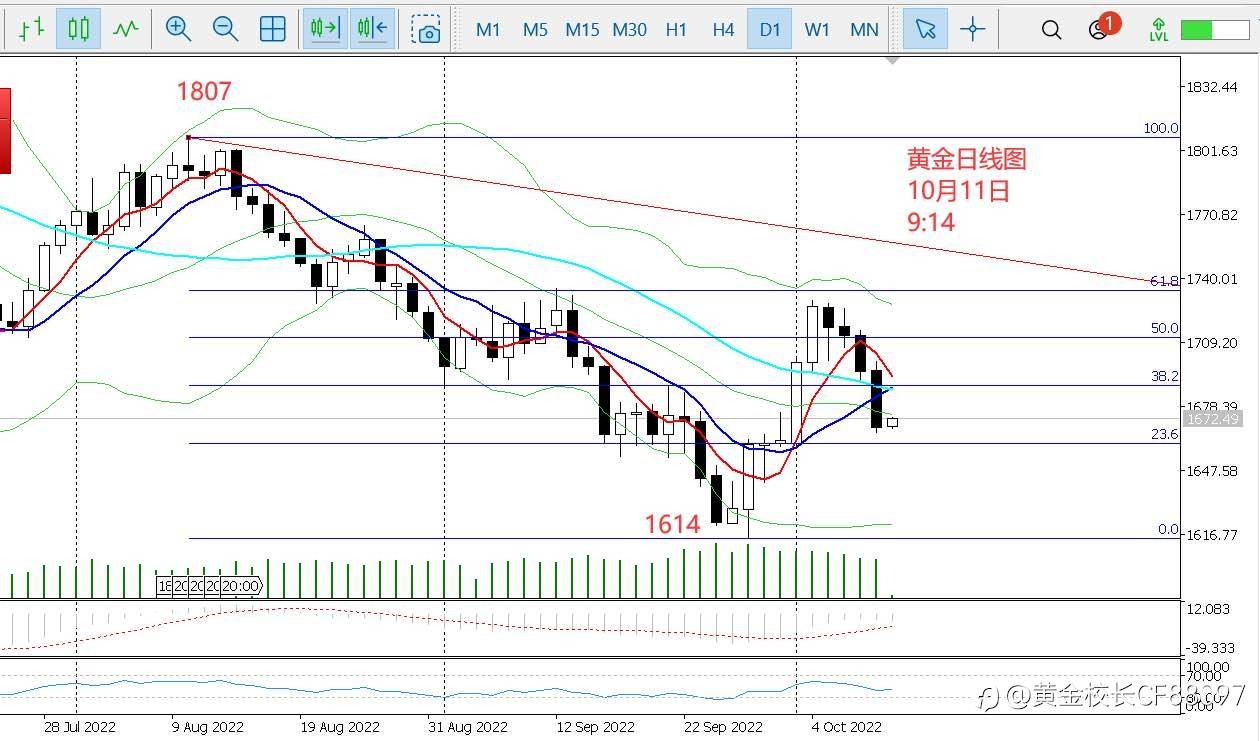This screenshot has width=1260, height=741.
Task: Open chat notifications with red badge
Action: pyautogui.click(x=1102, y=27)
